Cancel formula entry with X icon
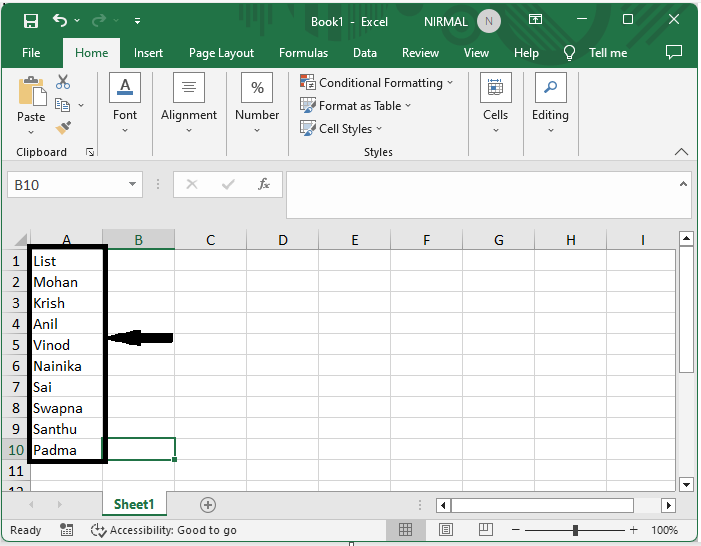 click(192, 184)
